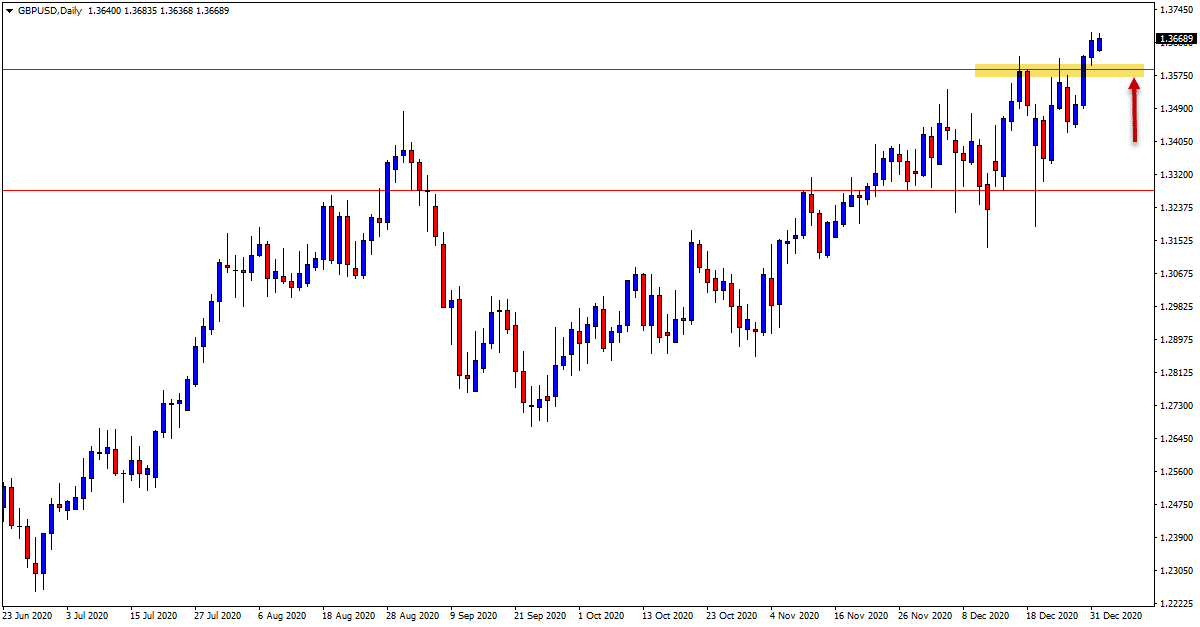Screen dimensions: 1200x627
Task: Click the 1.32375 price axis label
Action: coord(1176,207)
